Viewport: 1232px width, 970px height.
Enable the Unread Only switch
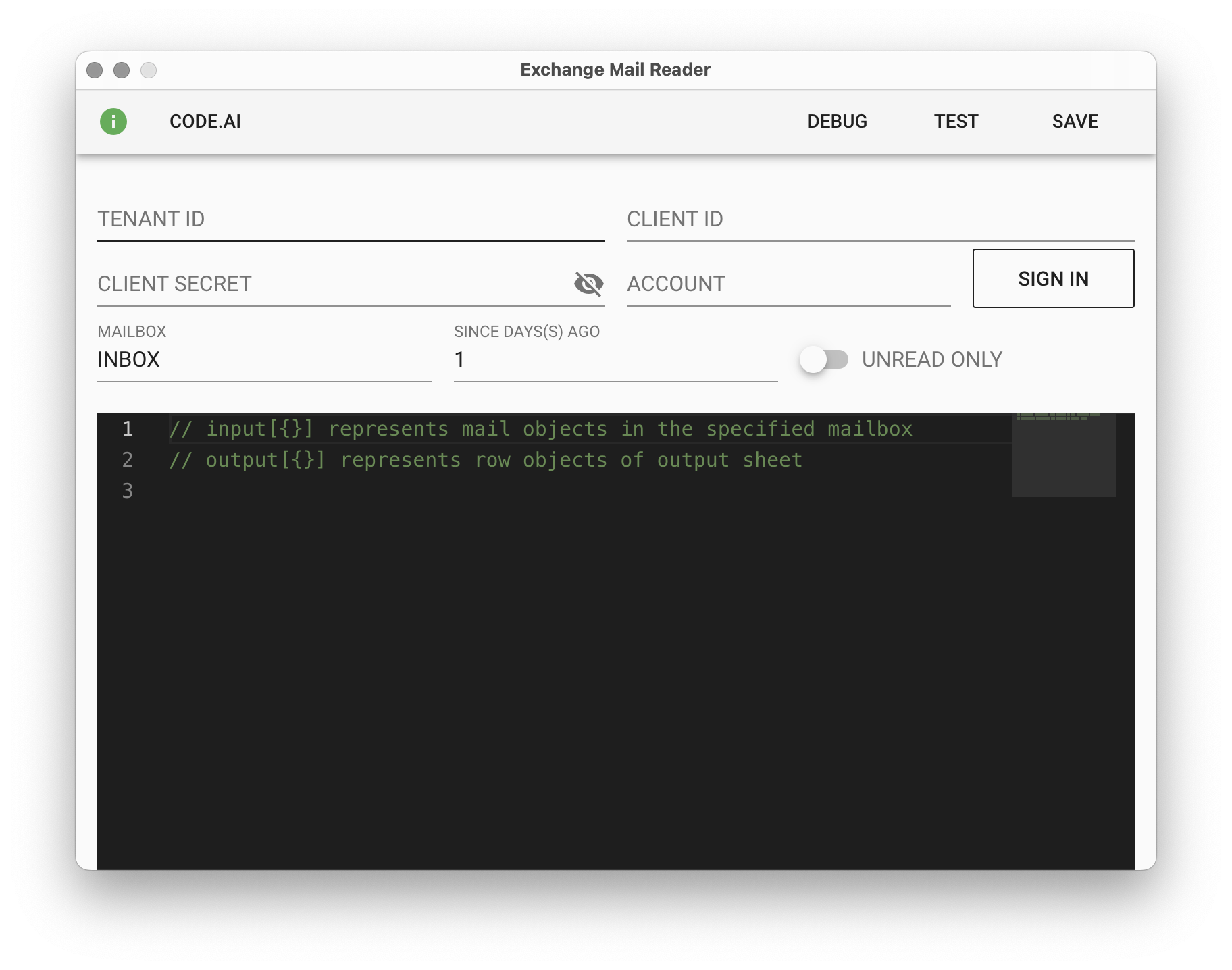click(x=823, y=359)
